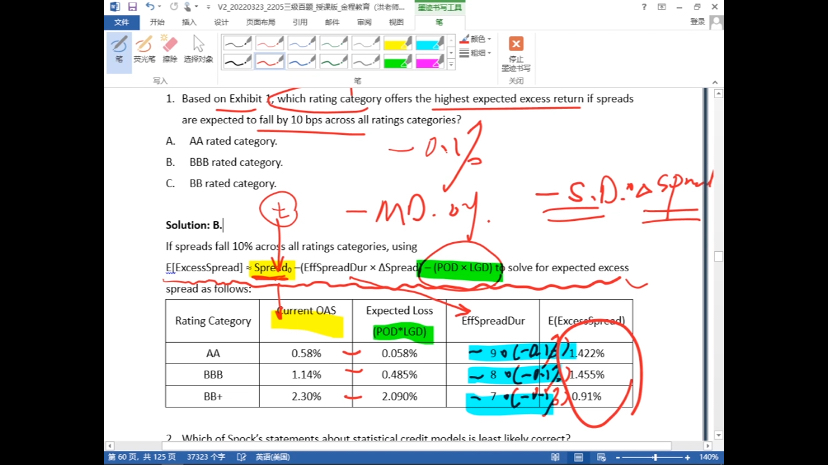Click the 37323 个字 word count indicator
Image resolution: width=828 pixels, height=465 pixels.
pyautogui.click(x=180, y=457)
